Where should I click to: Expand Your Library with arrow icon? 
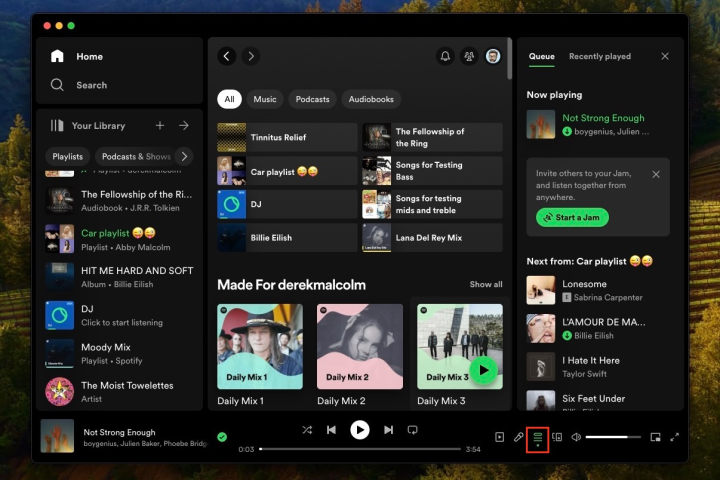pos(184,125)
